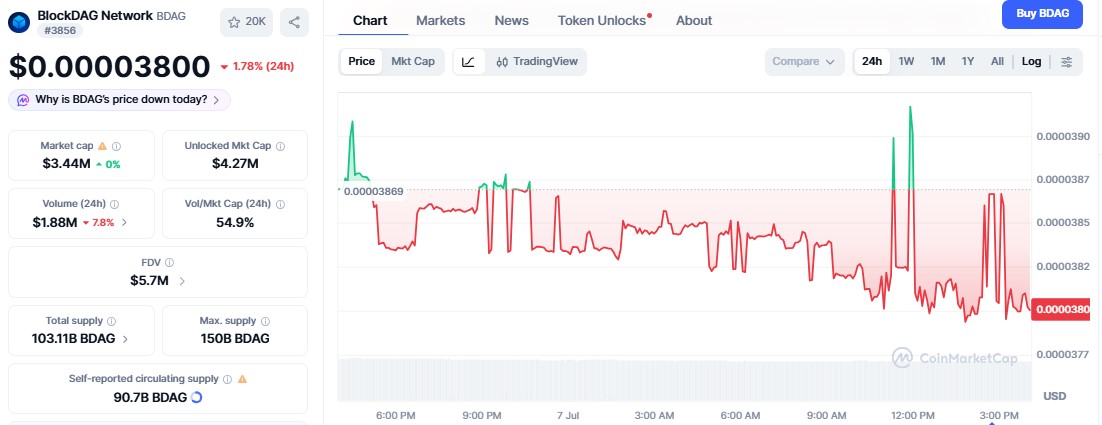The image size is (1102, 425).
Task: Click the volume bars strip below the chart
Action: point(684,379)
